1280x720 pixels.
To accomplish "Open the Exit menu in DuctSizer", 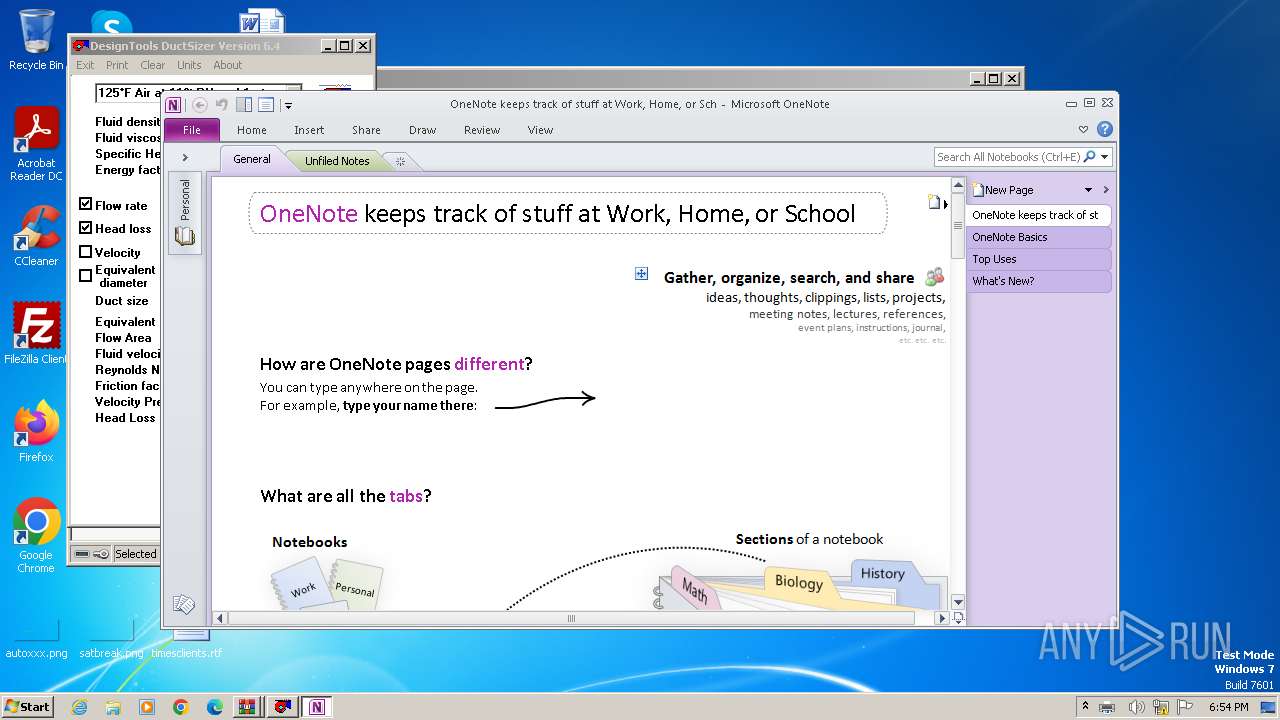I will point(85,65).
